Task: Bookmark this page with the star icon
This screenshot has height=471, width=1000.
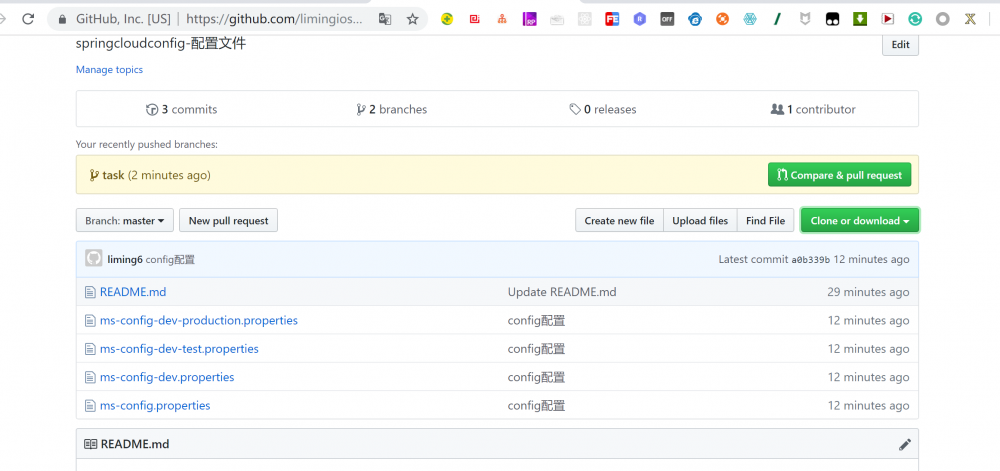Action: [x=413, y=19]
